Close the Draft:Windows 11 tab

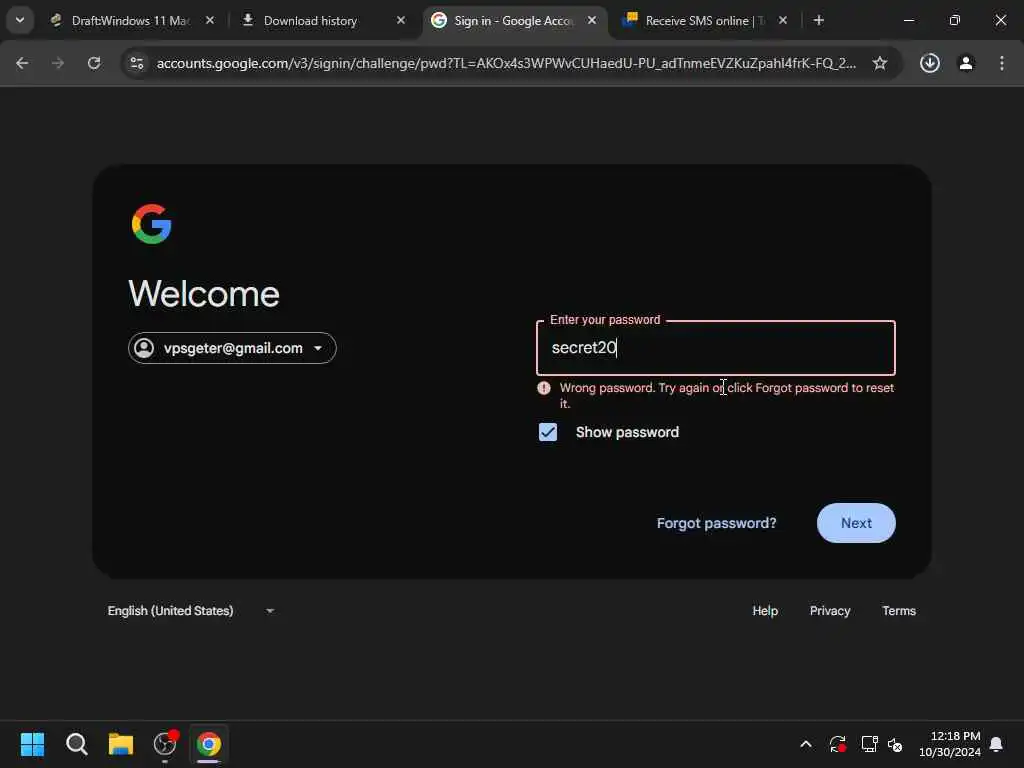pyautogui.click(x=210, y=21)
